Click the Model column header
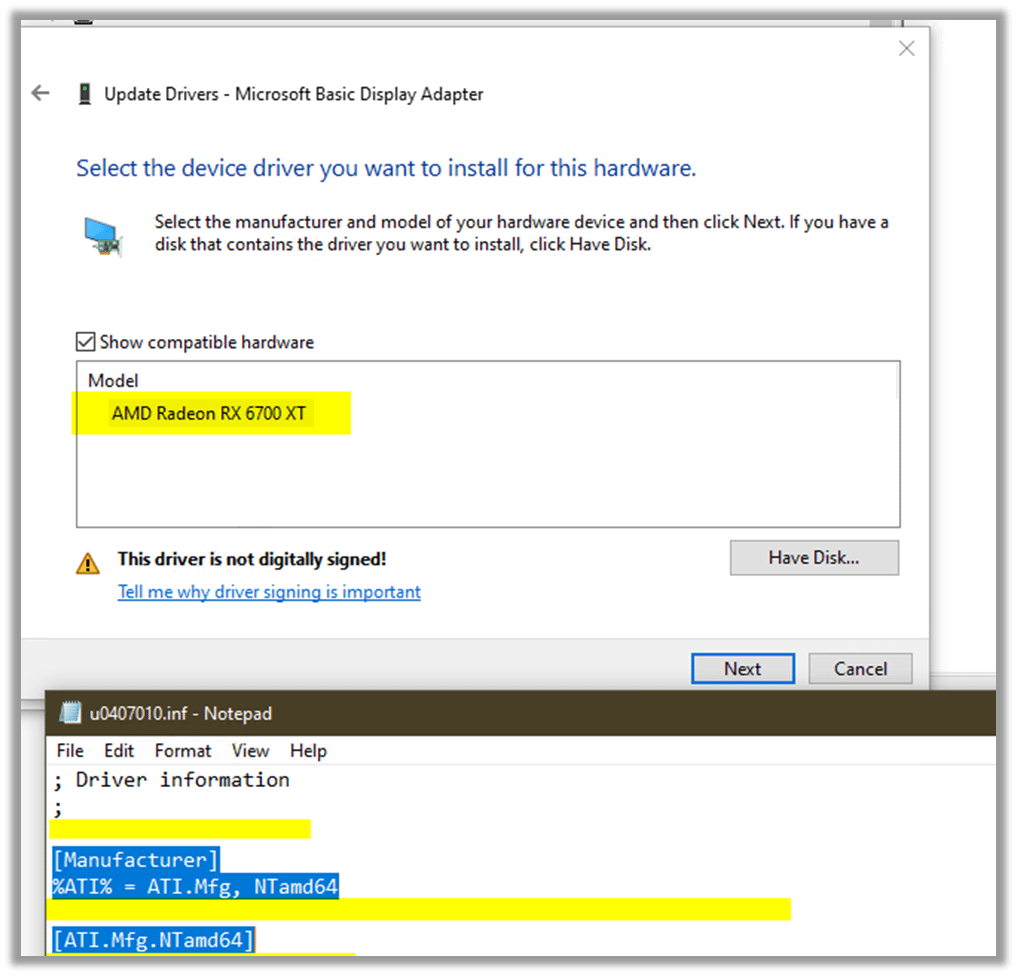1017x976 pixels. pos(113,381)
